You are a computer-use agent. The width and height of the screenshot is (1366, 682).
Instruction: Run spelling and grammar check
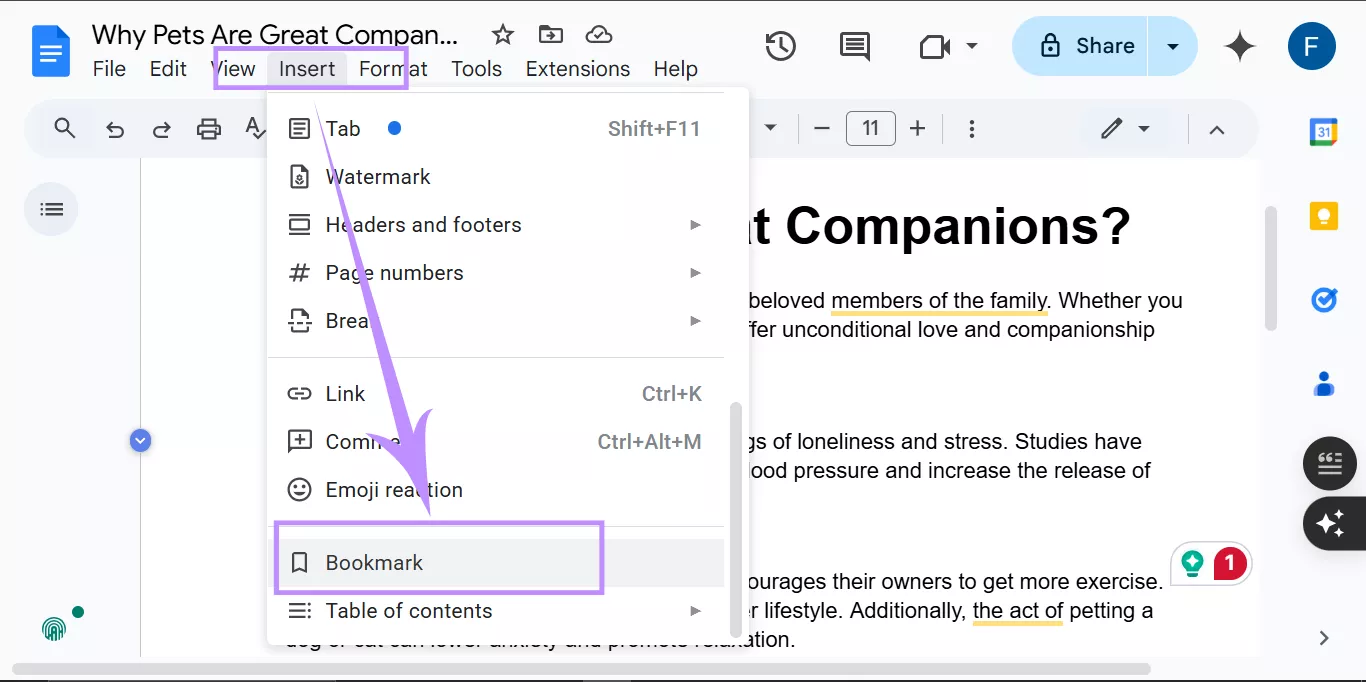point(255,129)
